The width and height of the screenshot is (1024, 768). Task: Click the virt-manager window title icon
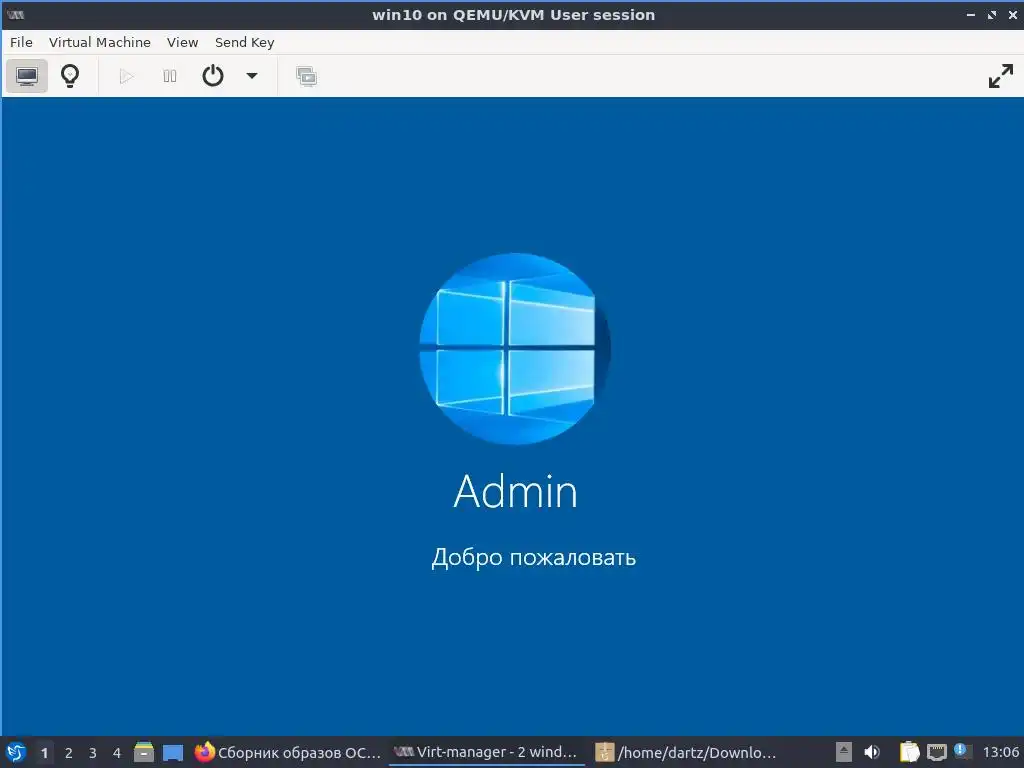16,14
